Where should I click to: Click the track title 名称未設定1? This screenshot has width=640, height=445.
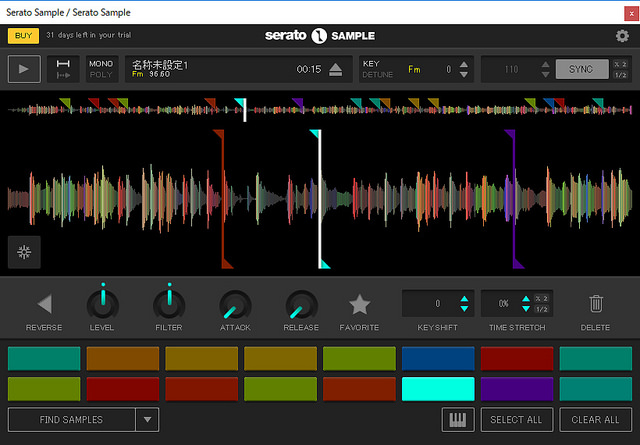pyautogui.click(x=160, y=65)
